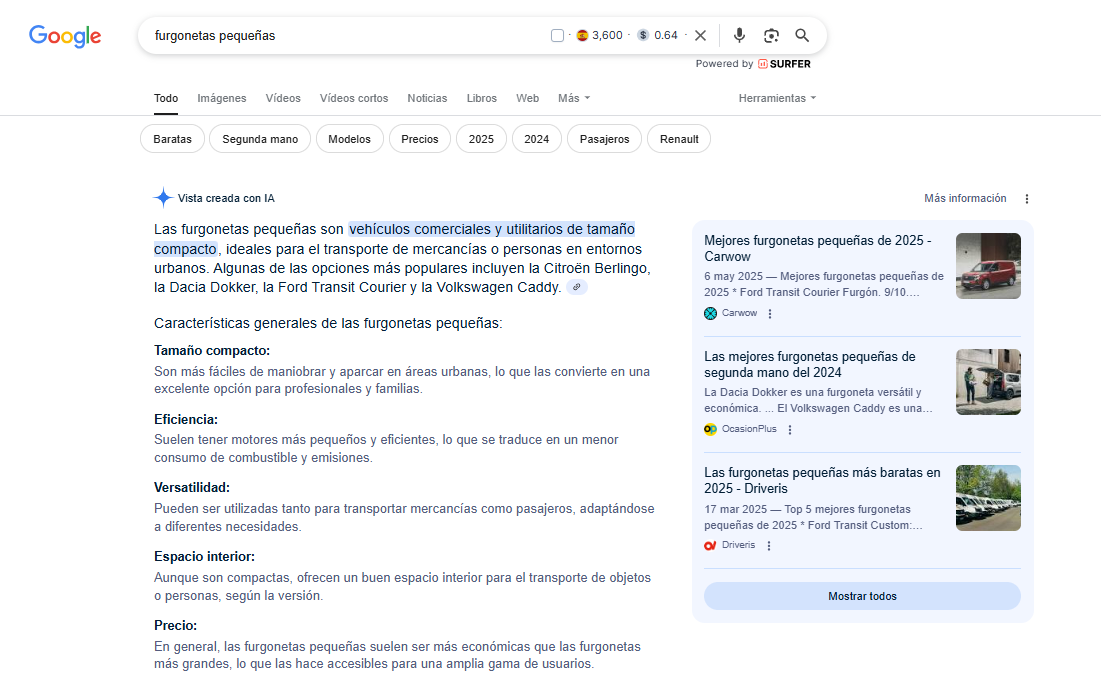The width and height of the screenshot is (1101, 680).
Task: Click the Carwow source name
Action: [739, 313]
